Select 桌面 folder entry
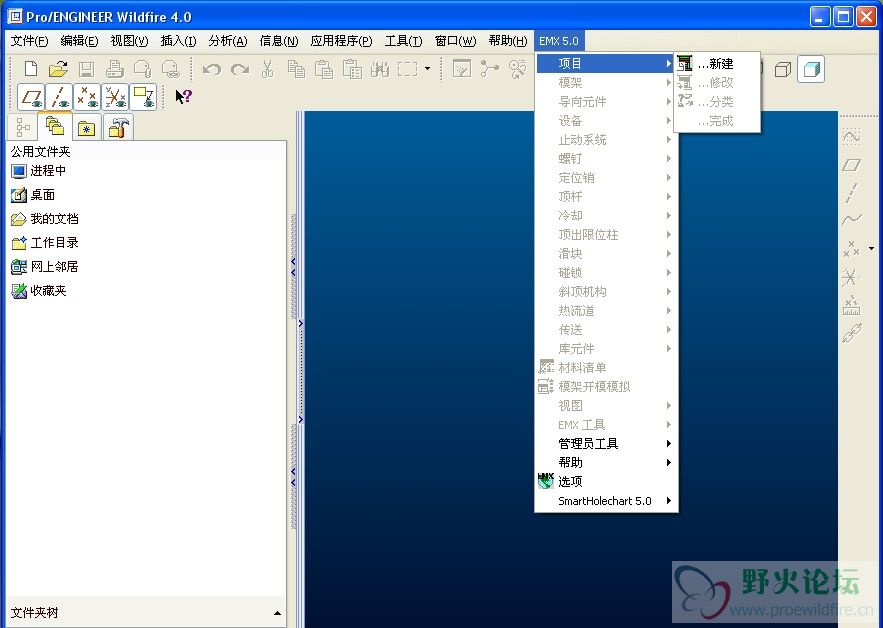This screenshot has height=628, width=883. [33, 195]
